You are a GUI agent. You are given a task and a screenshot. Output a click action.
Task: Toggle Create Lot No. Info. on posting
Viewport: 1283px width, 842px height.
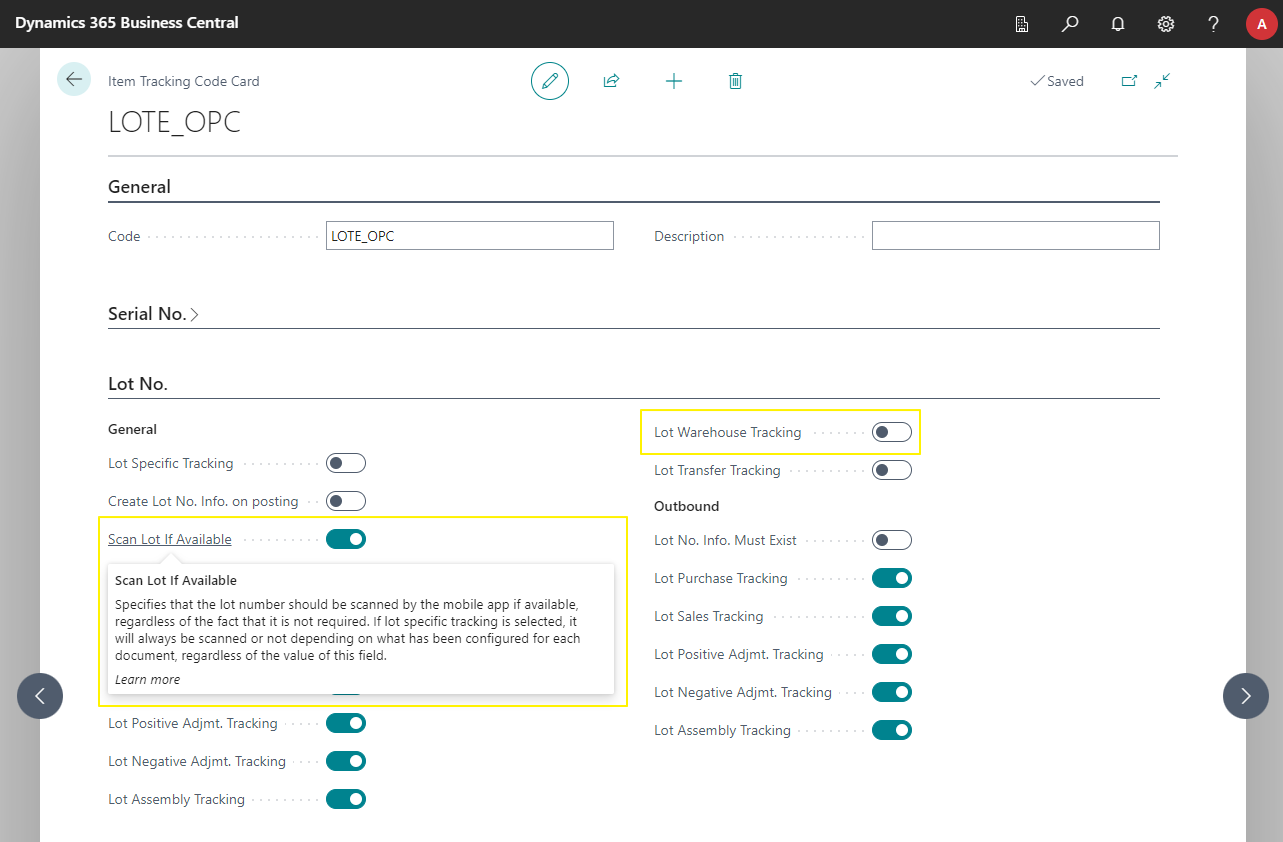pyautogui.click(x=346, y=501)
